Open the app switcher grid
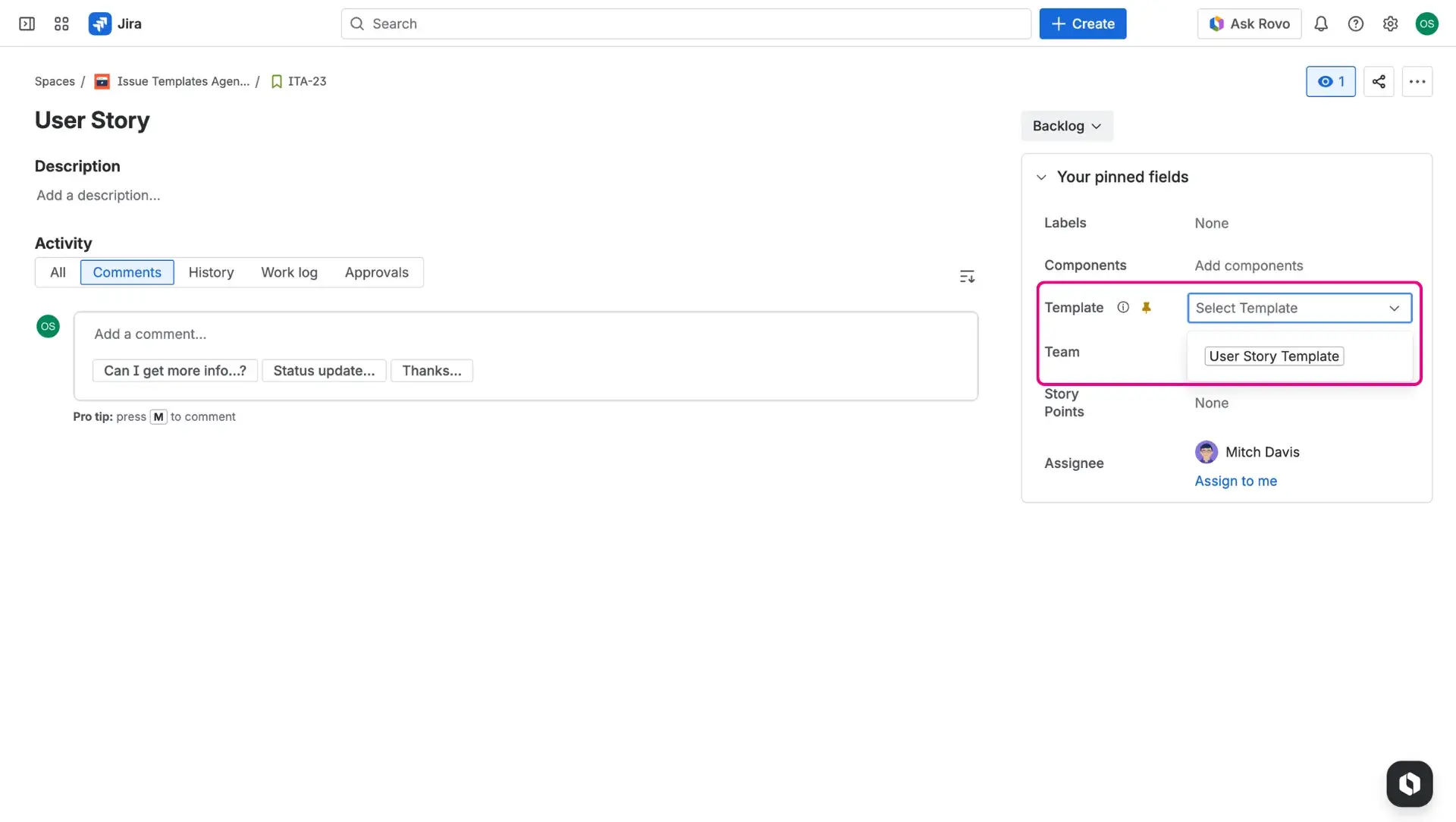 (61, 24)
